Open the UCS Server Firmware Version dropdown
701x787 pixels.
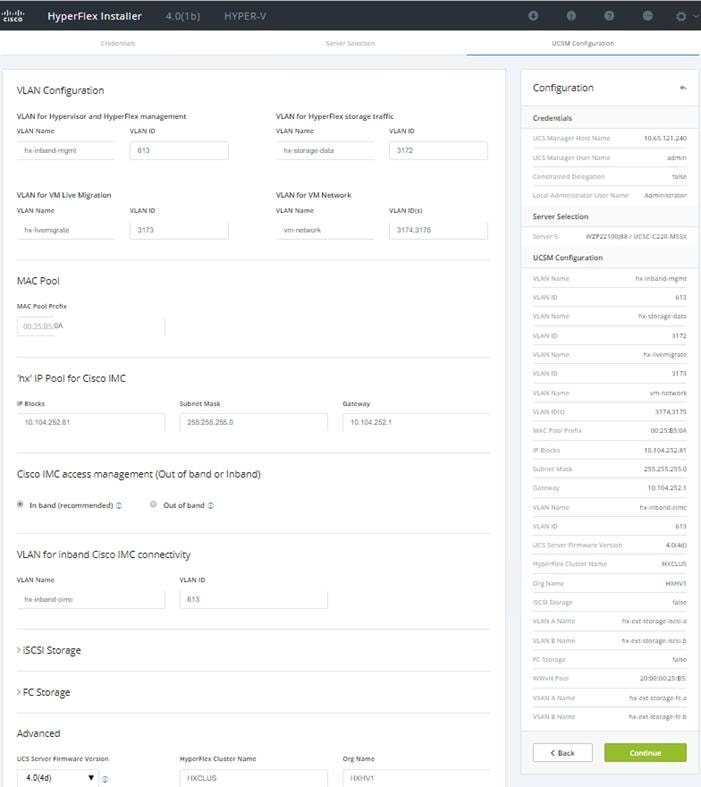coord(58,778)
